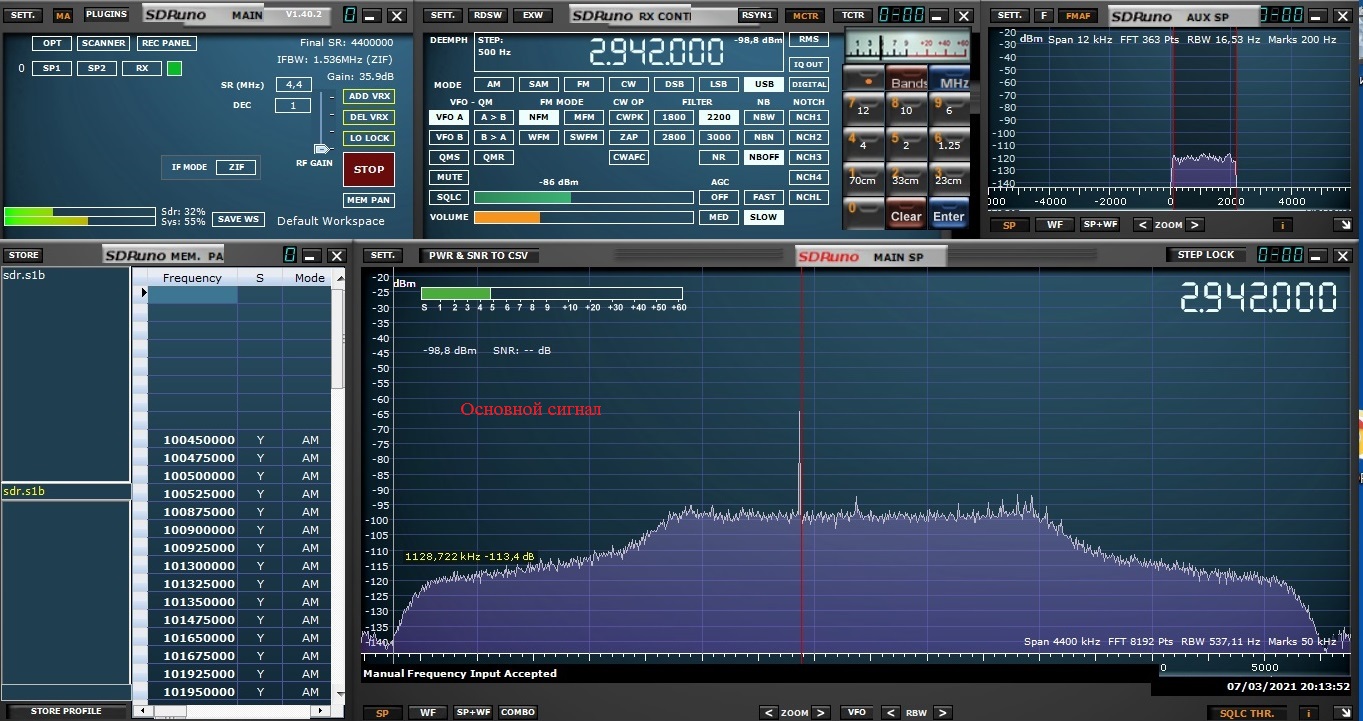Image resolution: width=1363 pixels, height=721 pixels.
Task: Tap keypad key 2 labeled 33cm
Action: 906,179
